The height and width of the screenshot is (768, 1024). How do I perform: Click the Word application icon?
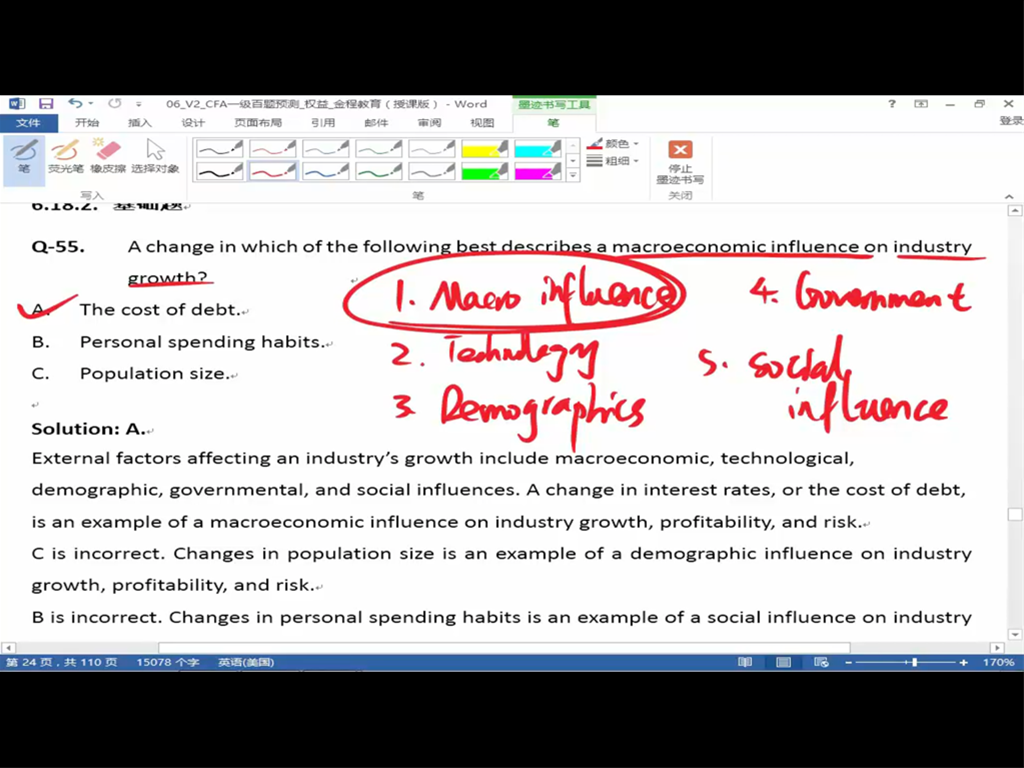pyautogui.click(x=16, y=104)
